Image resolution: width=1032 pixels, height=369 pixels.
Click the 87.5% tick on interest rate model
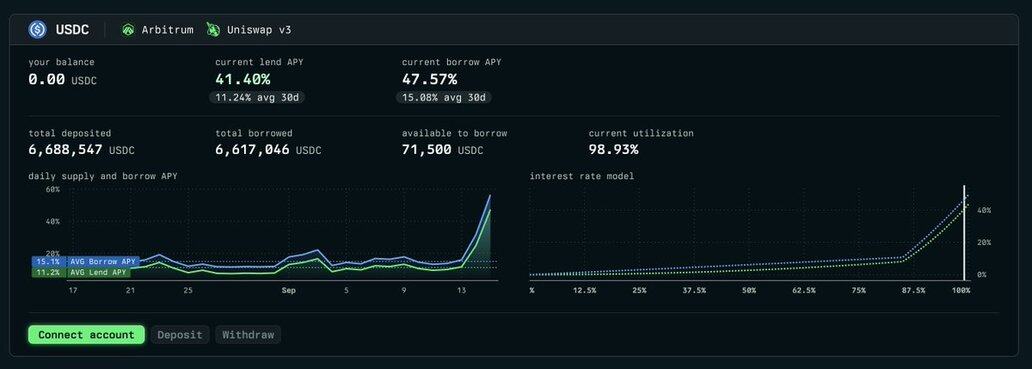(x=913, y=290)
